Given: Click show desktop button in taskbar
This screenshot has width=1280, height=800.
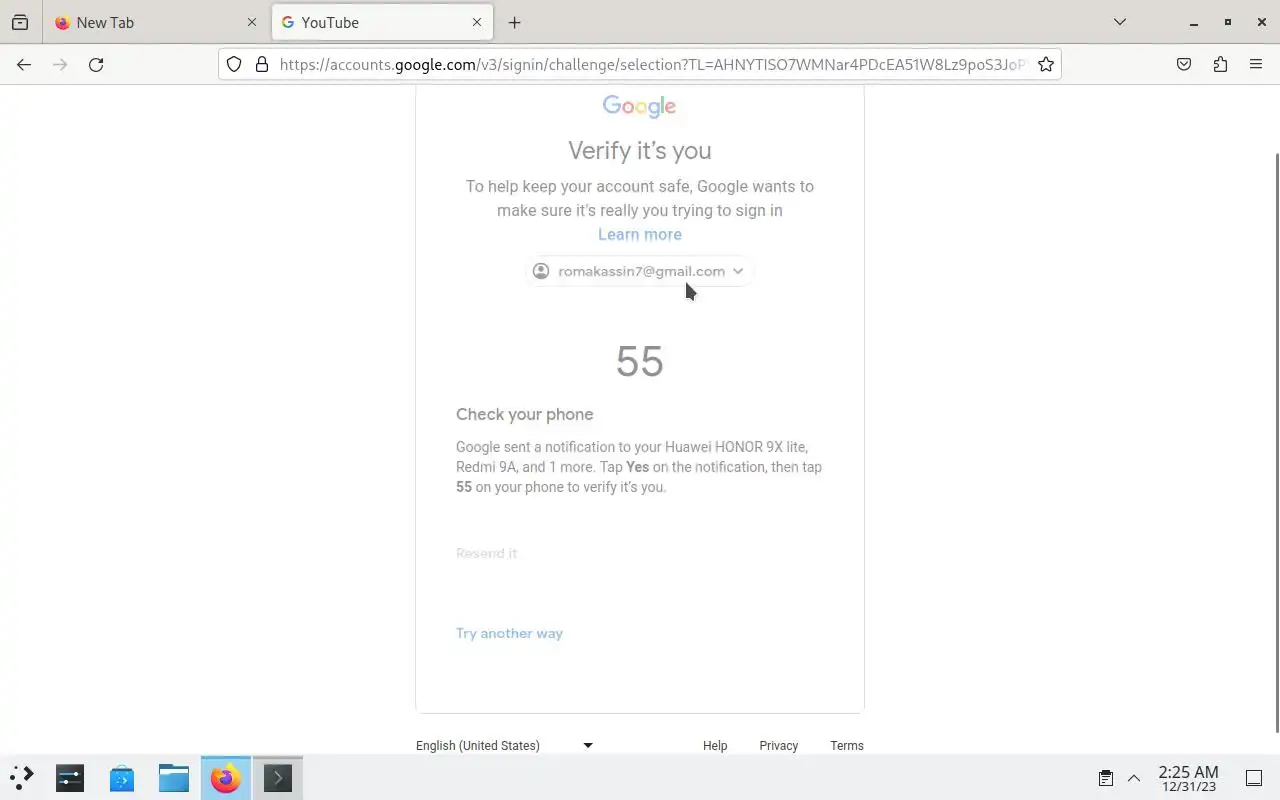Looking at the screenshot, I should pyautogui.click(x=1254, y=778).
